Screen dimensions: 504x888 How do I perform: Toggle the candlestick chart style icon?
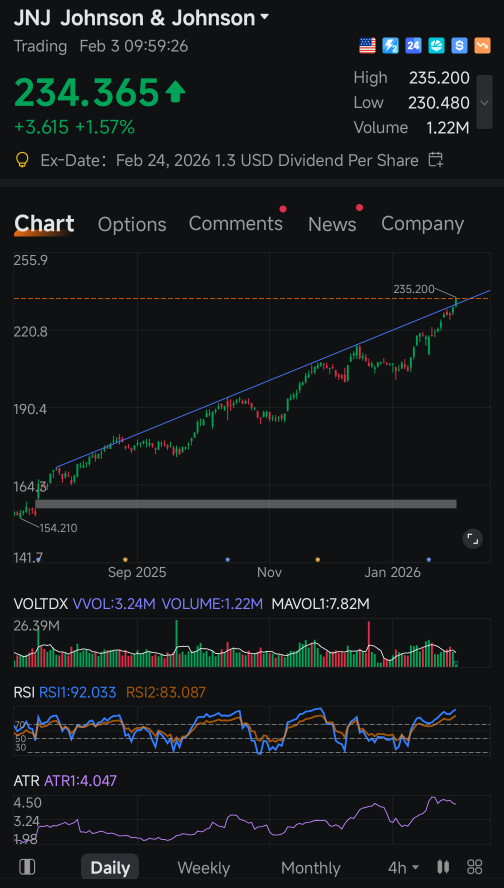[x=443, y=866]
